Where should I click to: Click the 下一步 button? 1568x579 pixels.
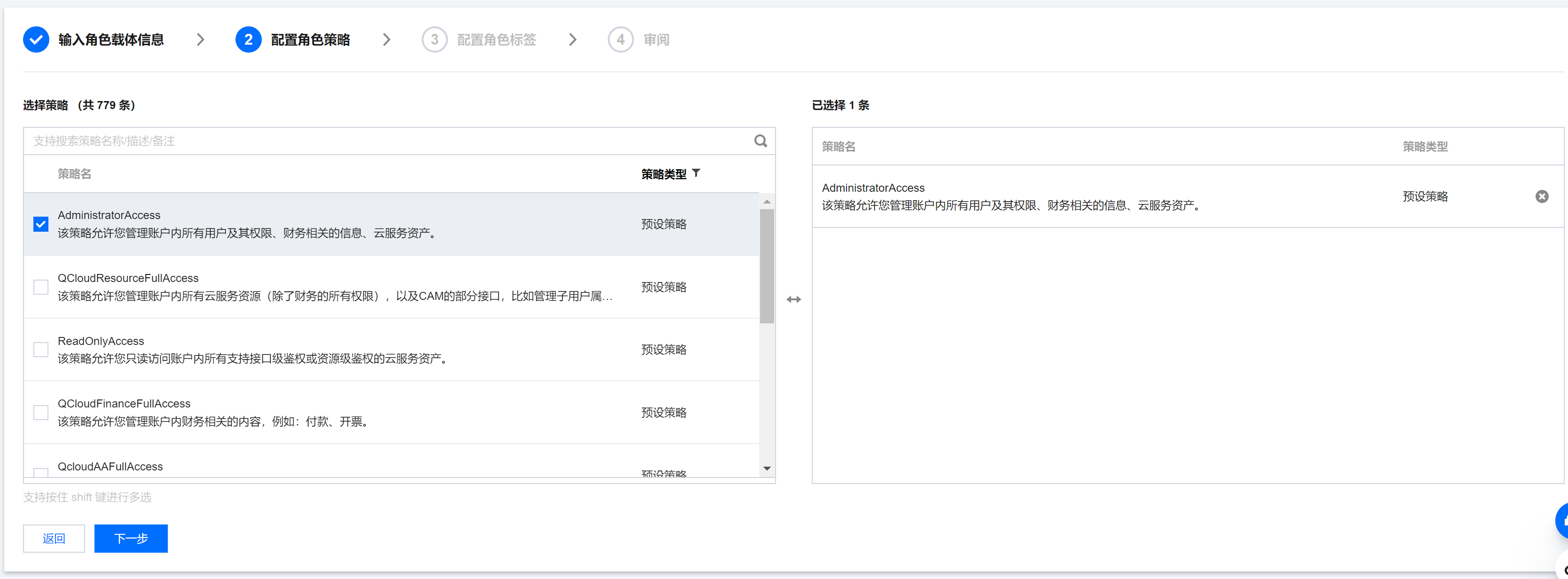pyautogui.click(x=131, y=538)
